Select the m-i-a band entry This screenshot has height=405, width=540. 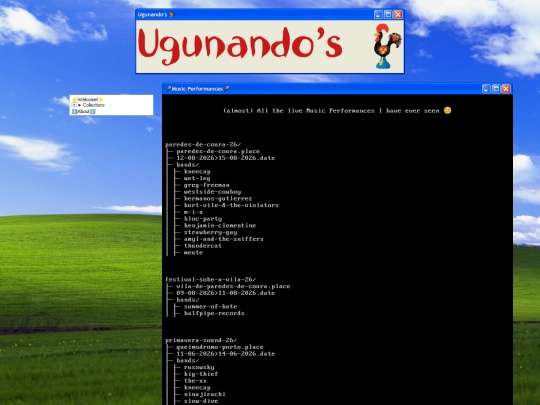tap(193, 212)
